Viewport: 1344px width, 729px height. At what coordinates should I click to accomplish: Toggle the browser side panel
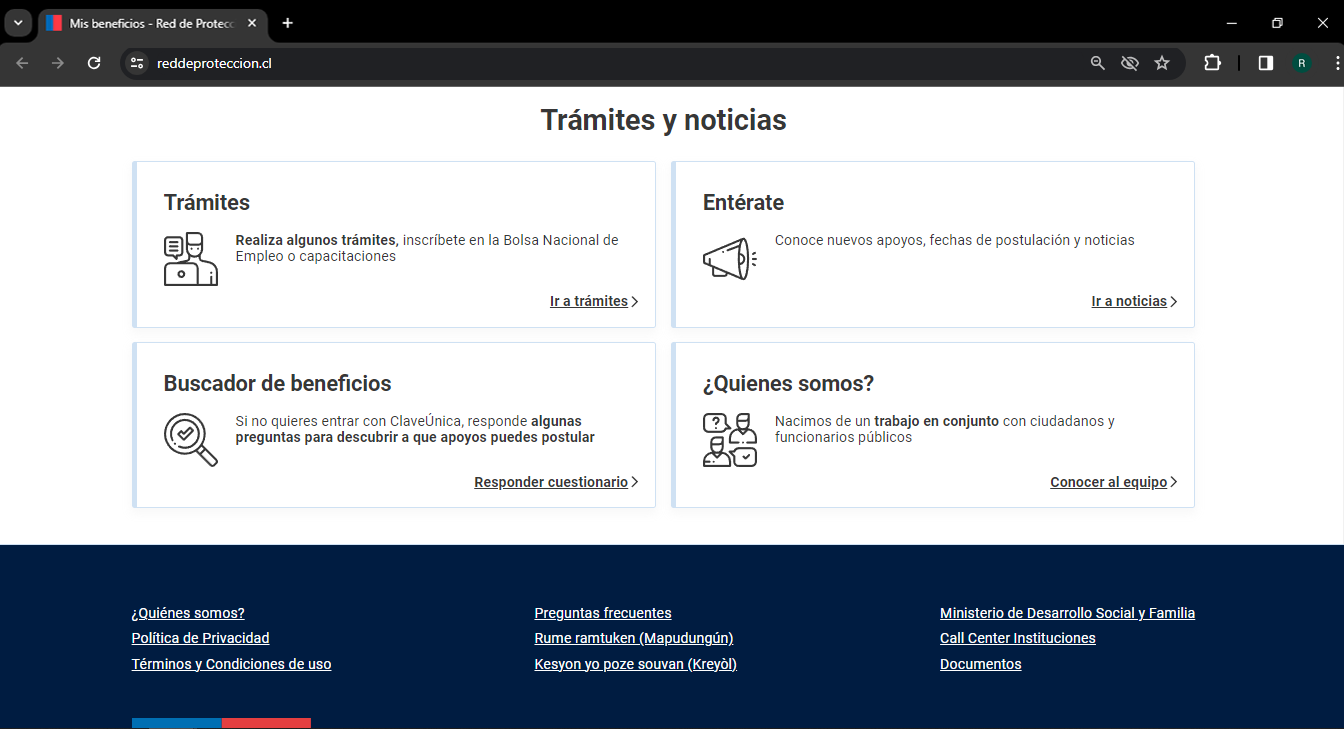point(1265,63)
